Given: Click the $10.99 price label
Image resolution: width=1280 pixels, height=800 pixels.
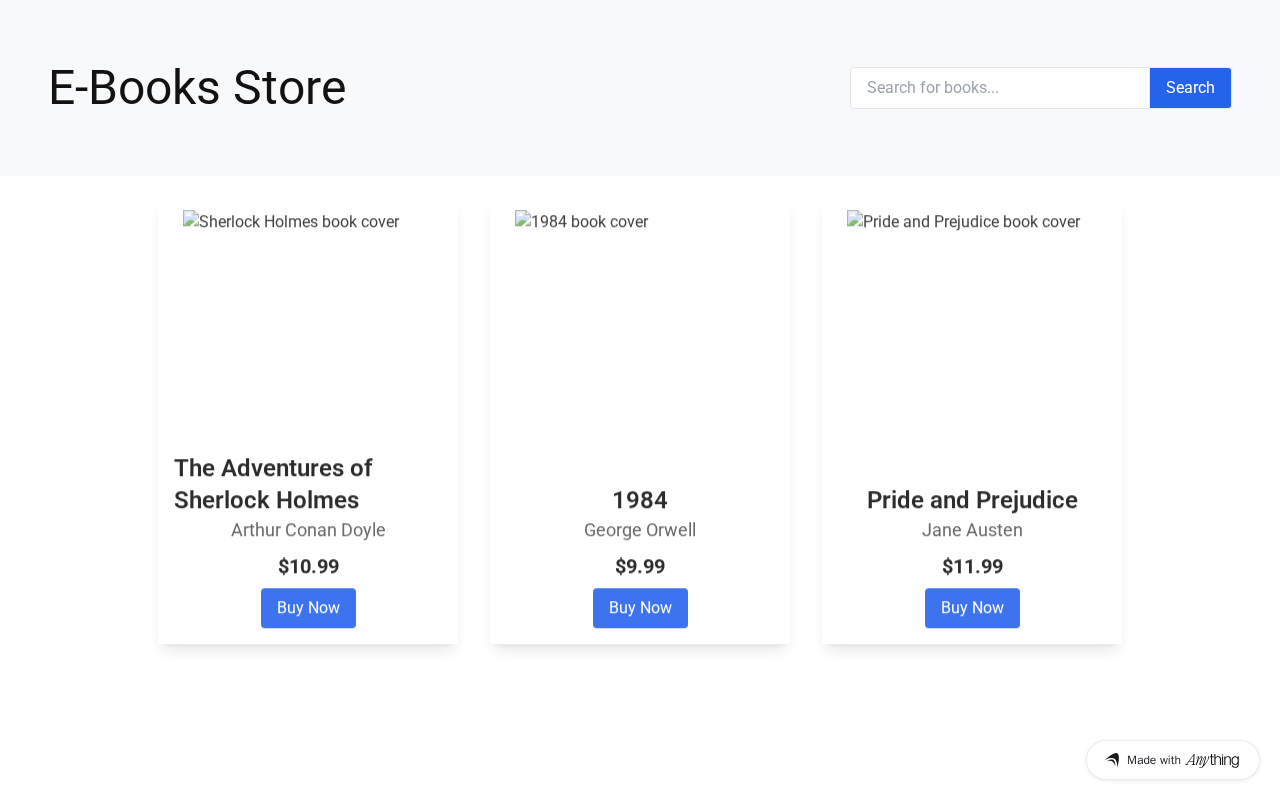Looking at the screenshot, I should point(308,567).
